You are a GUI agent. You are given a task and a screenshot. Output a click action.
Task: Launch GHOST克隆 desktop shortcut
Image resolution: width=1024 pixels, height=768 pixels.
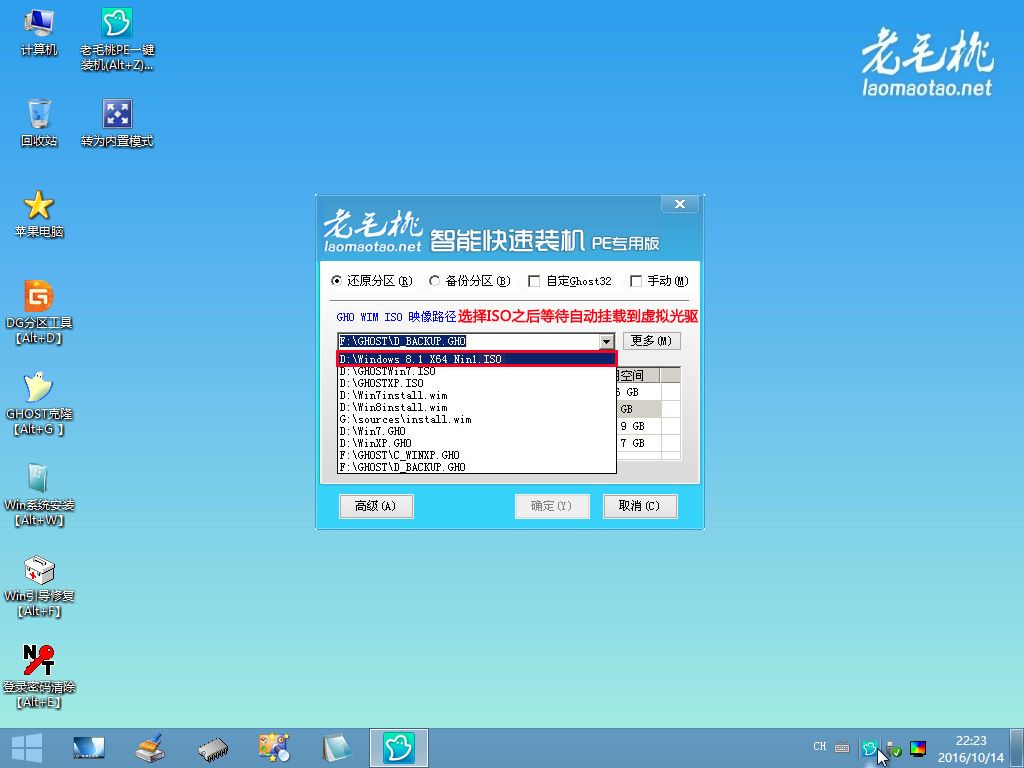click(x=39, y=389)
